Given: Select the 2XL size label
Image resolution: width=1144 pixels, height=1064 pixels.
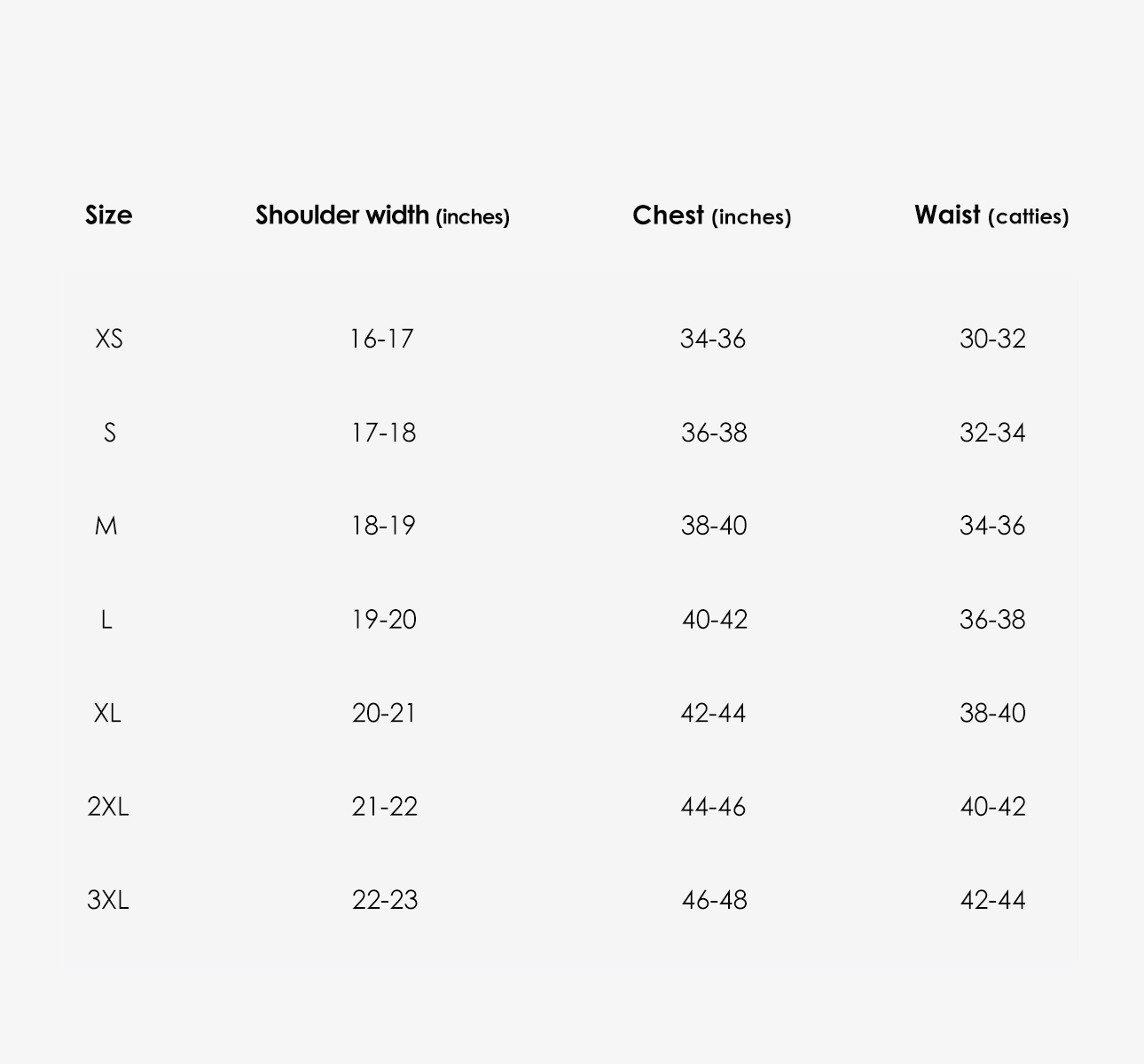Looking at the screenshot, I should pos(108,807).
